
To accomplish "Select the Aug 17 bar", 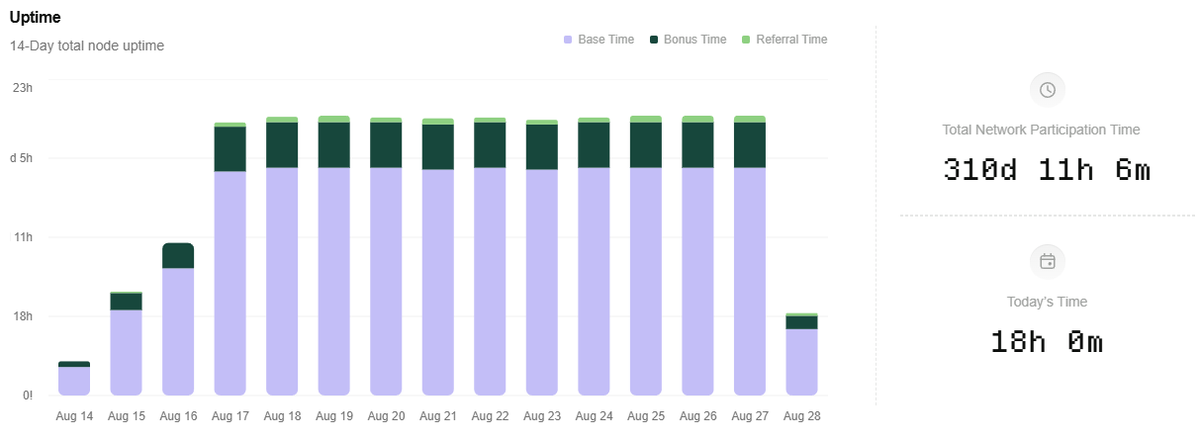I will click(x=230, y=258).
